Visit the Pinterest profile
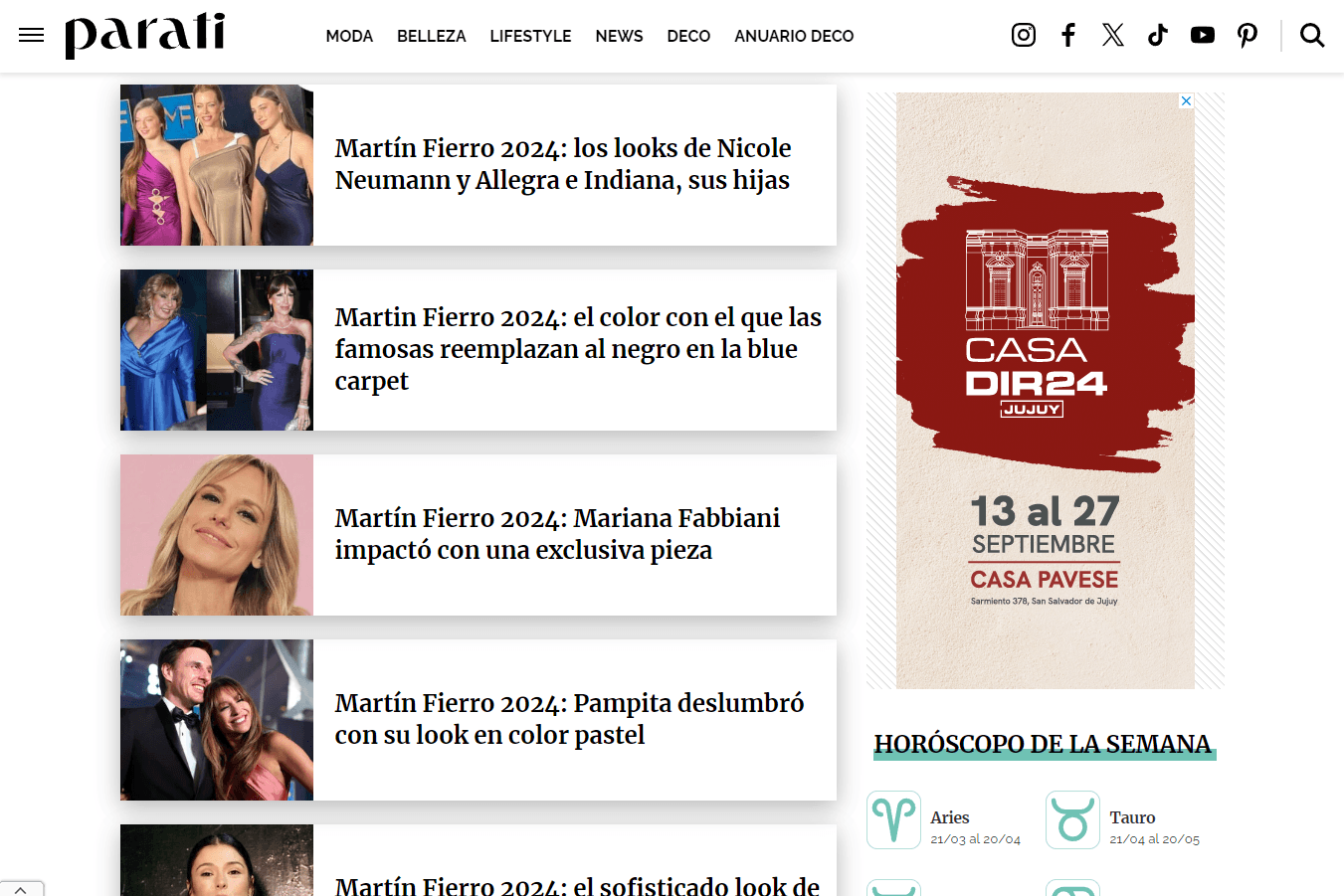This screenshot has height=896, width=1344. (1248, 36)
